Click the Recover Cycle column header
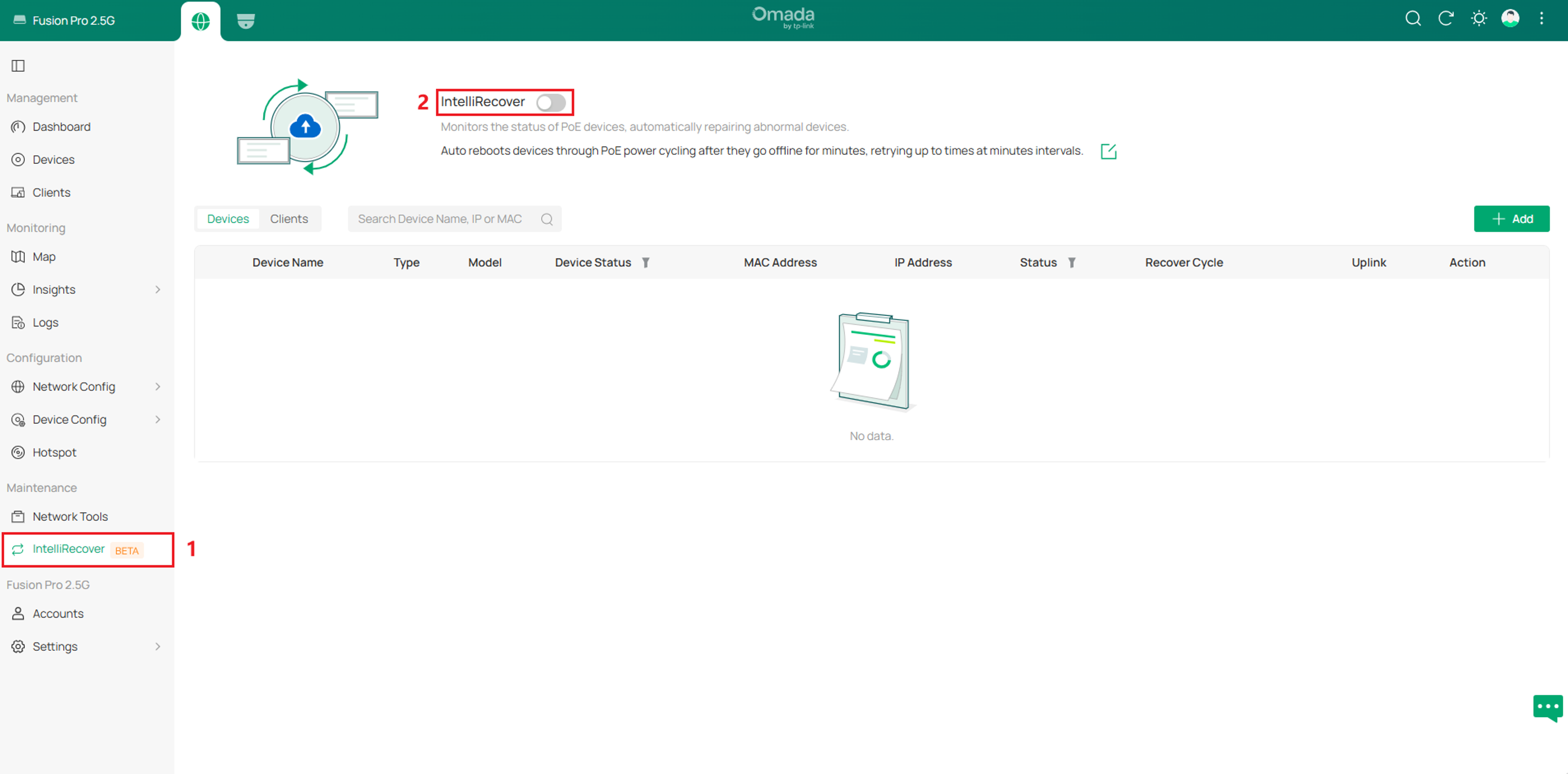1568x774 pixels. [1184, 262]
